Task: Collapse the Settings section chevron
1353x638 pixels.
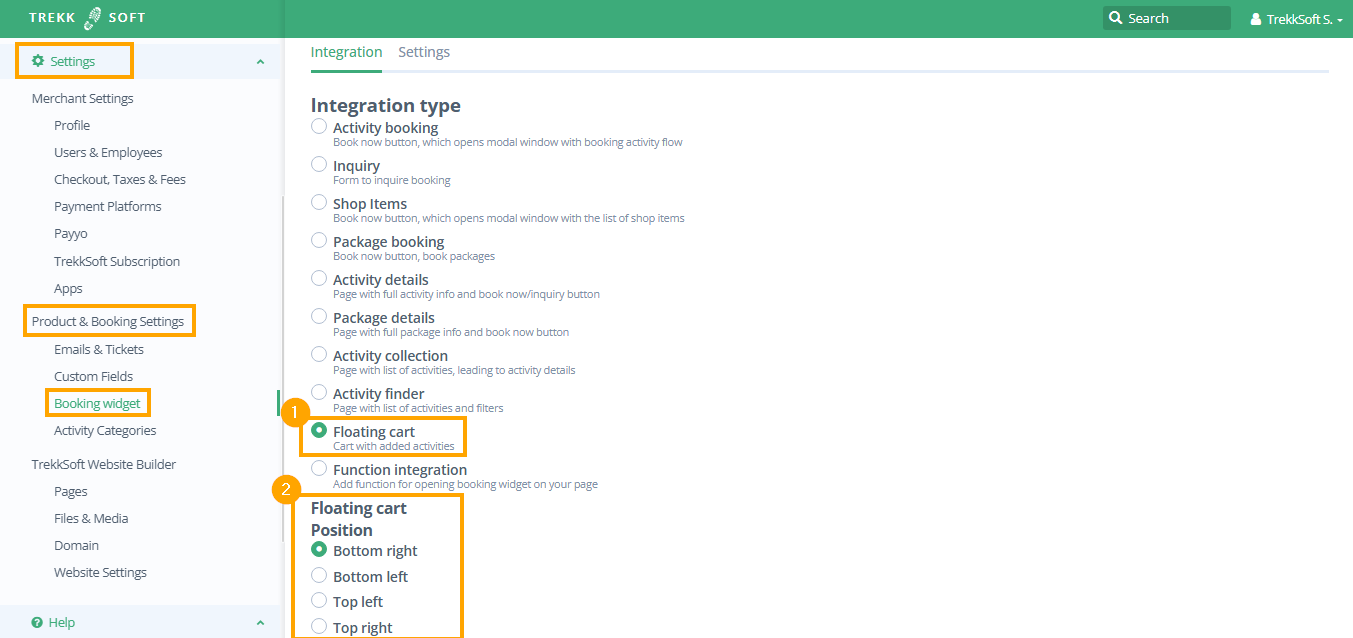Action: pos(260,62)
